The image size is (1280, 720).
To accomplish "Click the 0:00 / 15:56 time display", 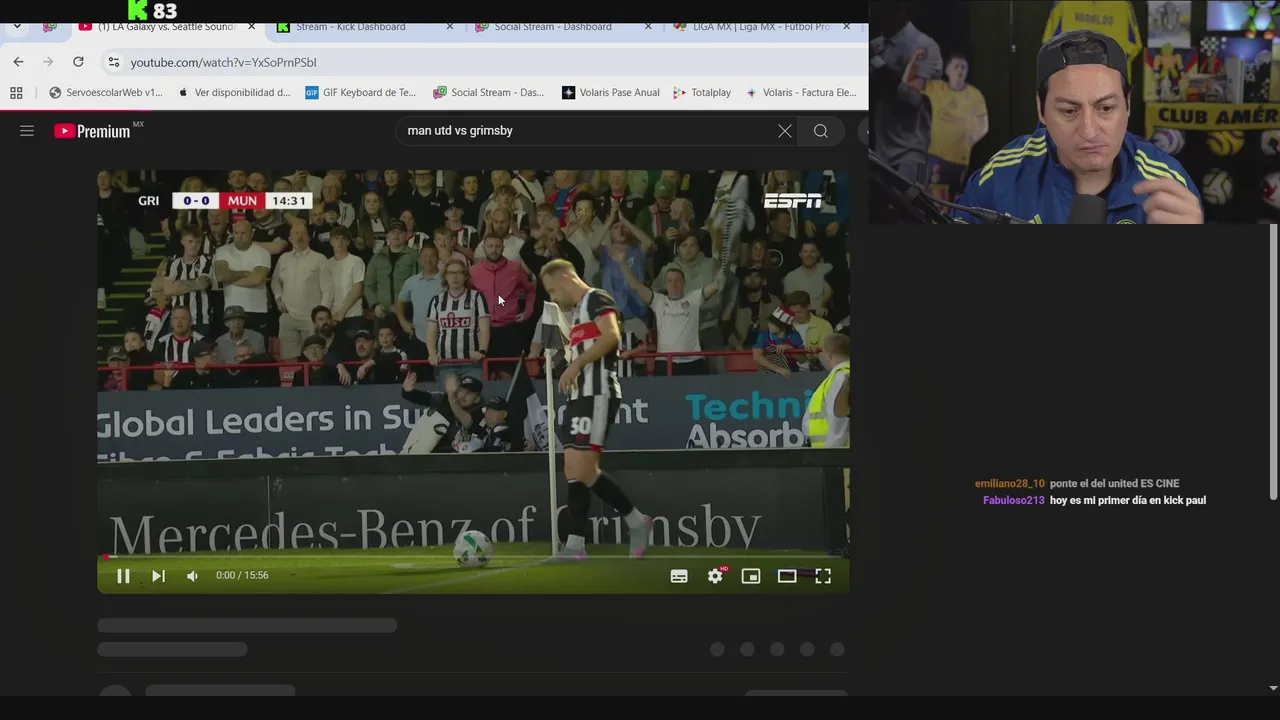I will (242, 576).
